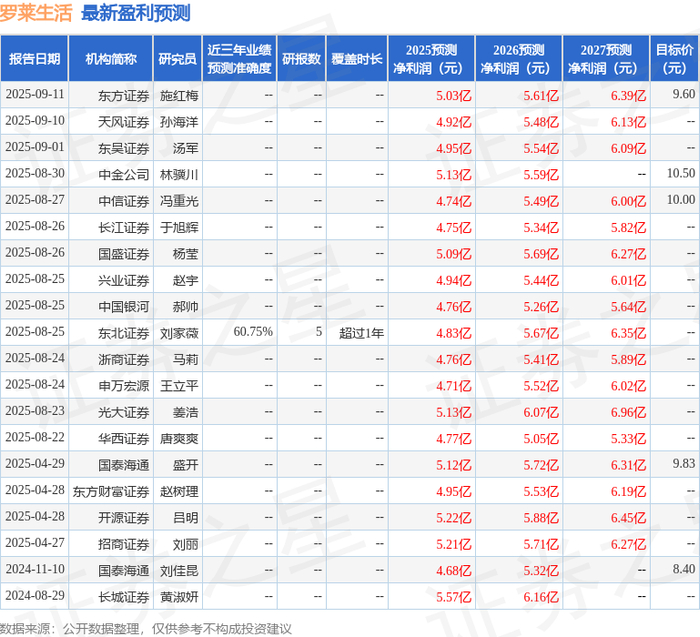
Task: Select institution 中信证券
Action: (124, 201)
